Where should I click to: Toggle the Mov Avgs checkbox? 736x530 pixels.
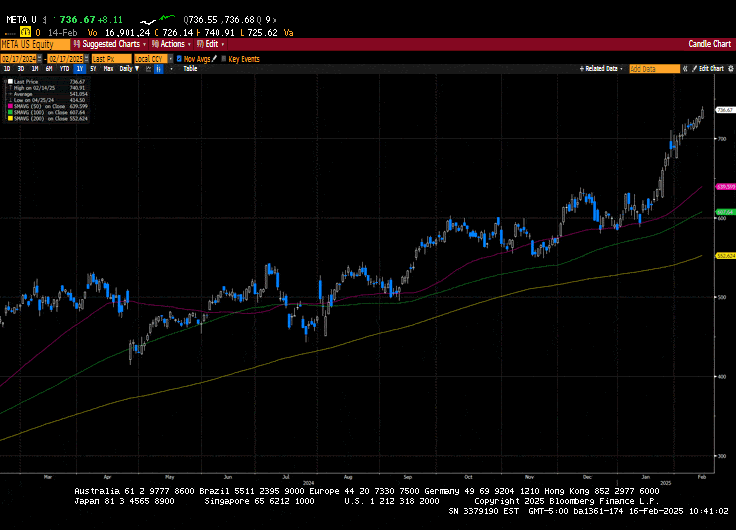[x=179, y=59]
